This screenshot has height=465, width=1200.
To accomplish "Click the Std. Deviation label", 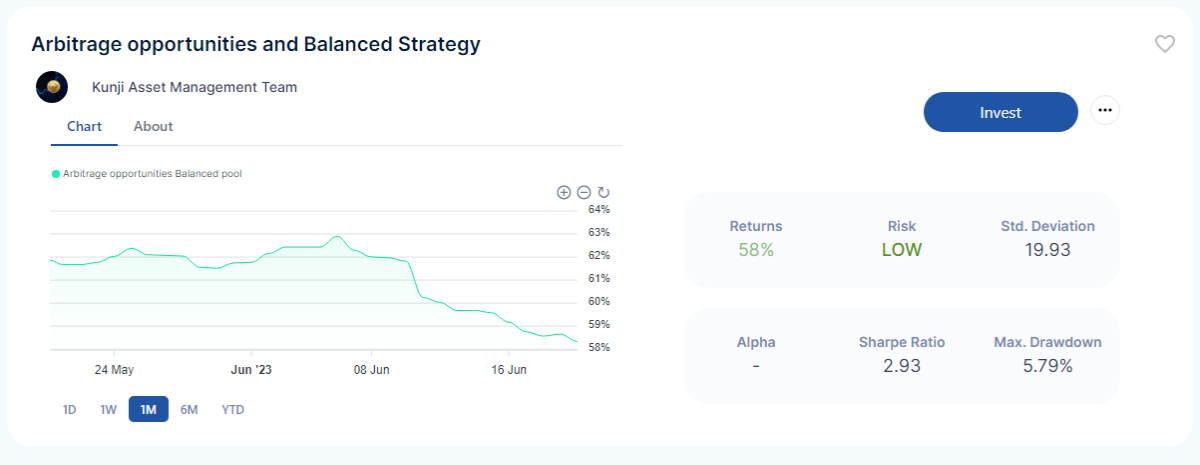I will [x=1048, y=226].
